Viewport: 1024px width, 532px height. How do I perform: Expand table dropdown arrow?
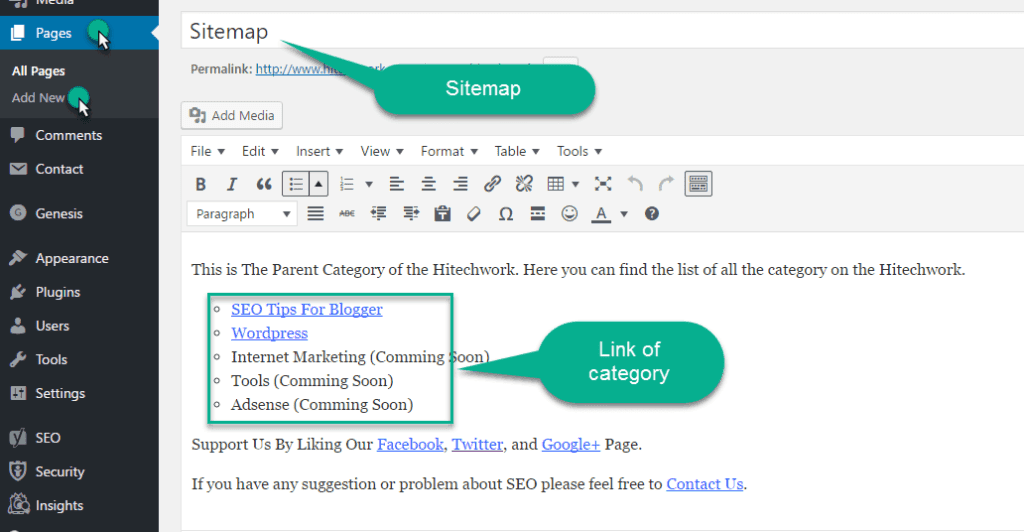575,184
